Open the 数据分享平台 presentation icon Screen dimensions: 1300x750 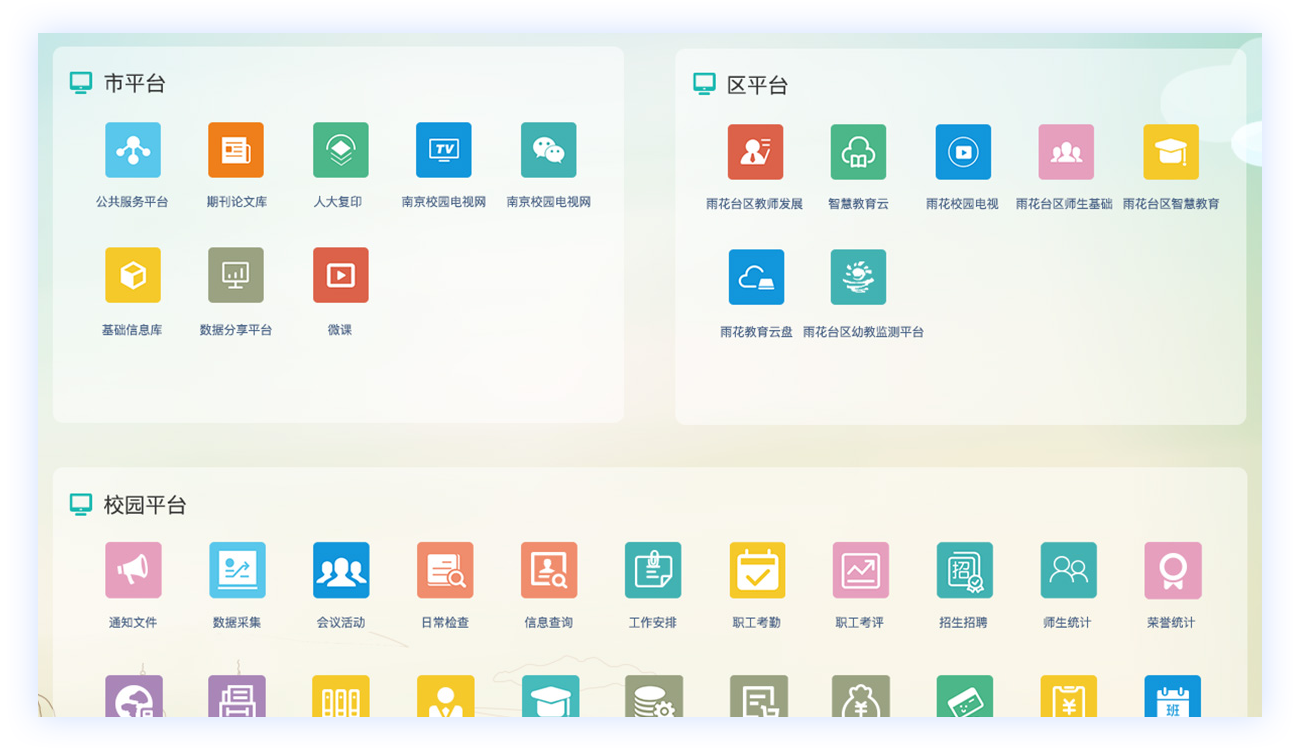(236, 275)
